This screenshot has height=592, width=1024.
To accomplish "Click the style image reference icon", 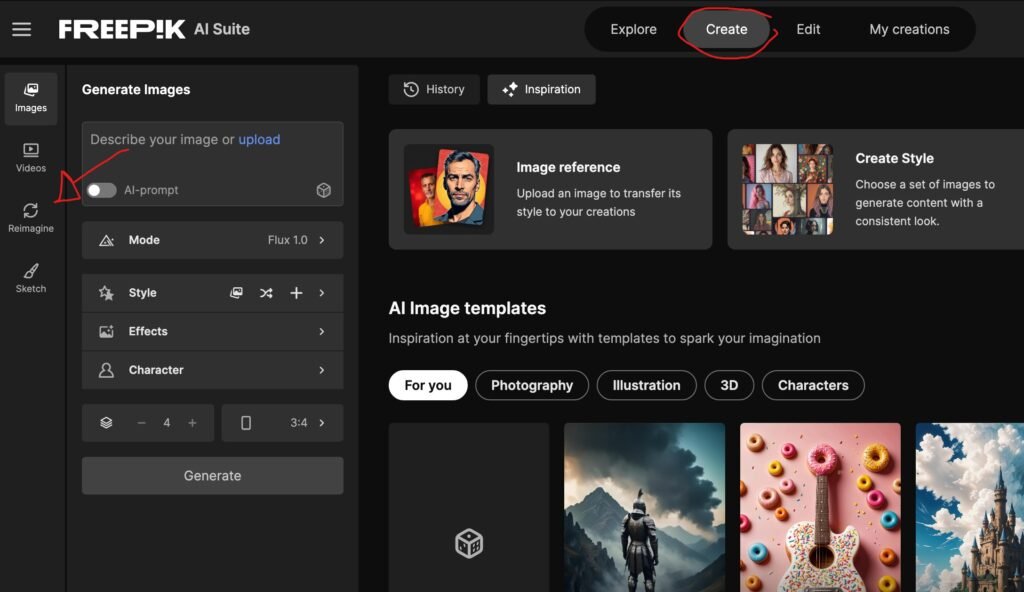I will [236, 293].
